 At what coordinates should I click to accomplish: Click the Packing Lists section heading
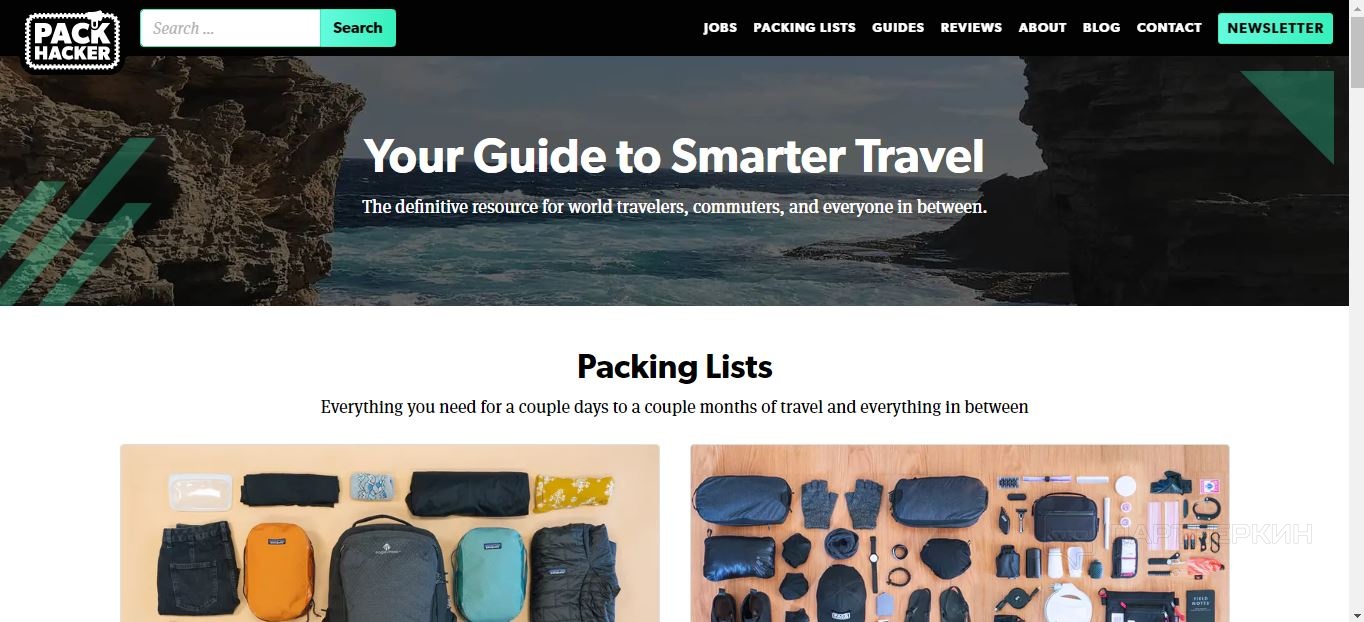pos(675,366)
